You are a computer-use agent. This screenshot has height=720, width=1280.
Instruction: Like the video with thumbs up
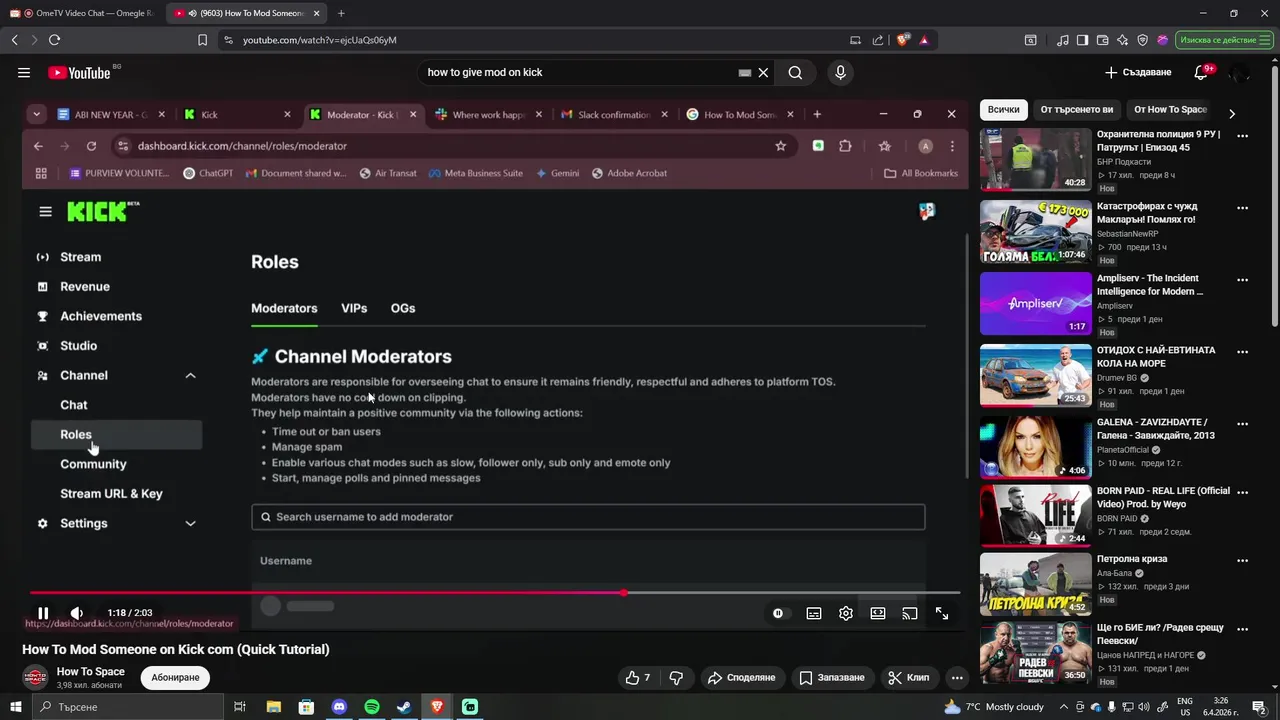tap(638, 677)
